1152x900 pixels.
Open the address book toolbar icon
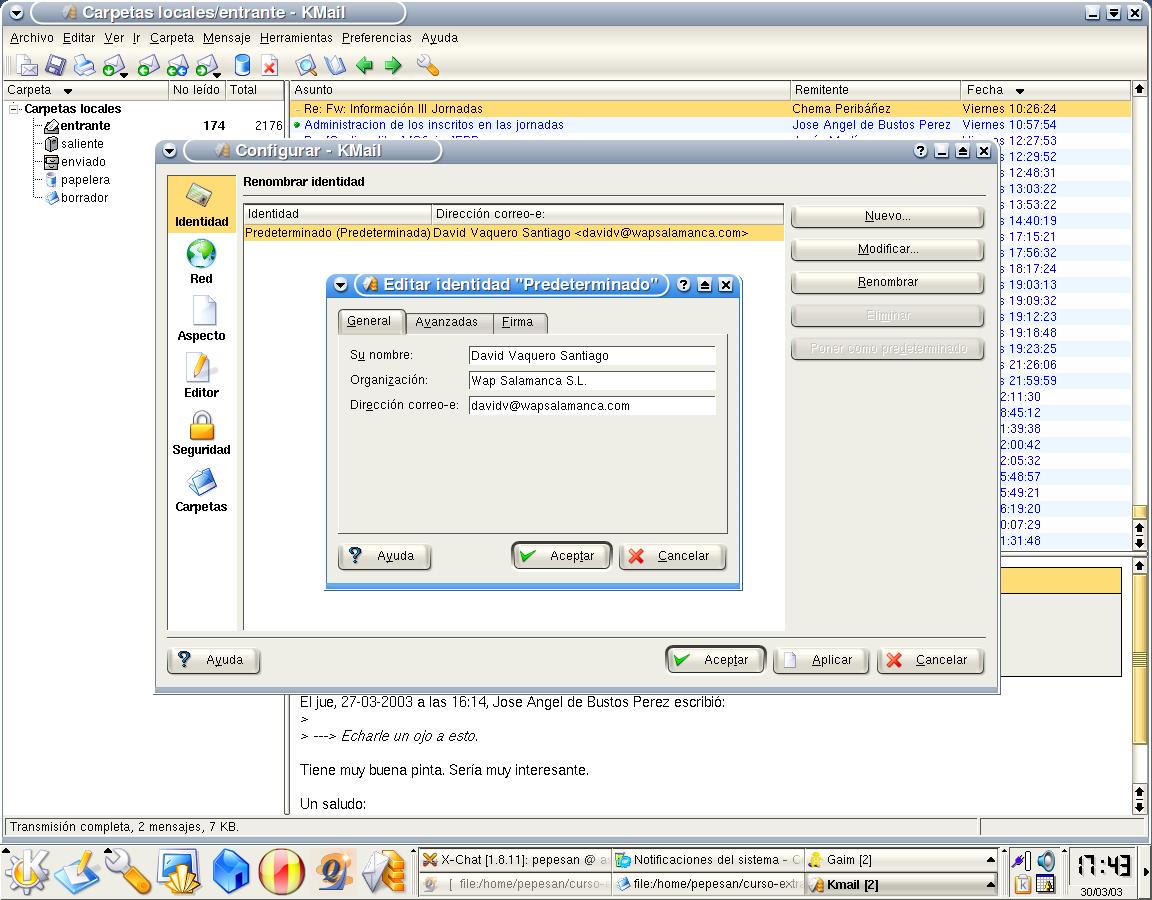tap(335, 66)
